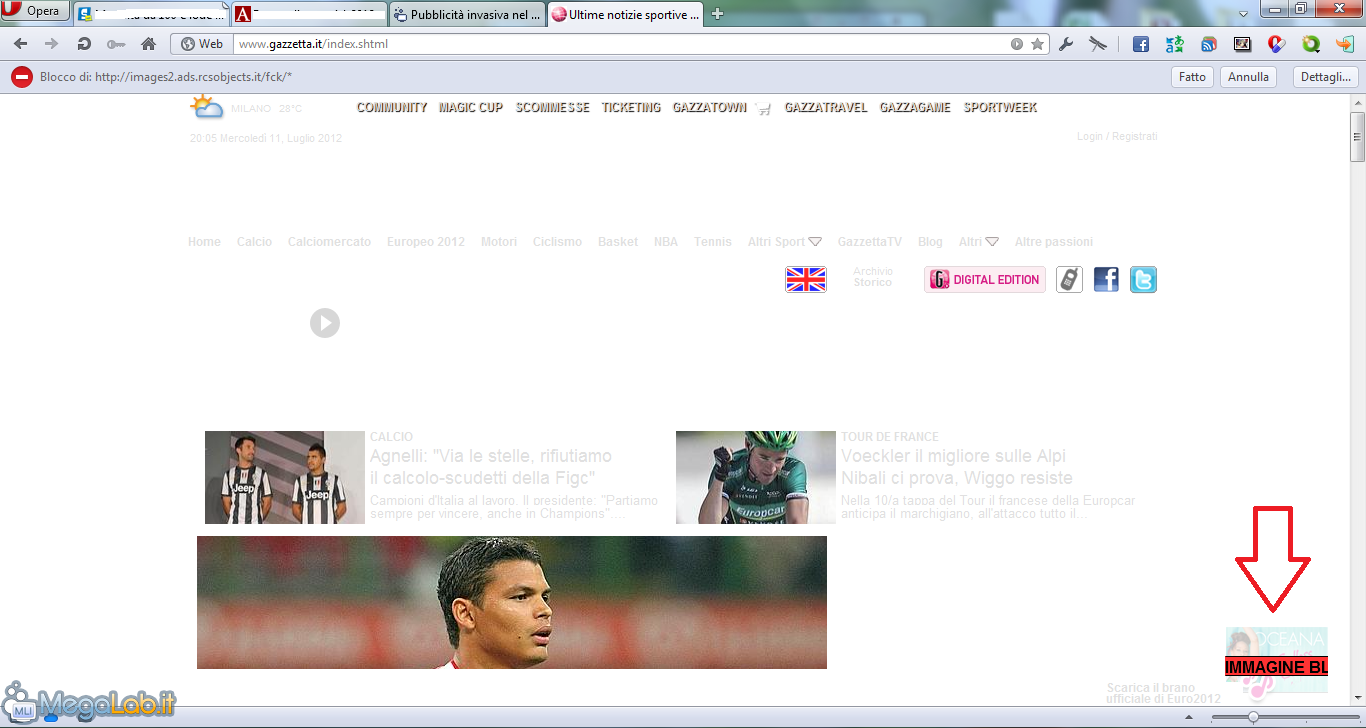Bookmark page with the star icon

(x=1038, y=44)
